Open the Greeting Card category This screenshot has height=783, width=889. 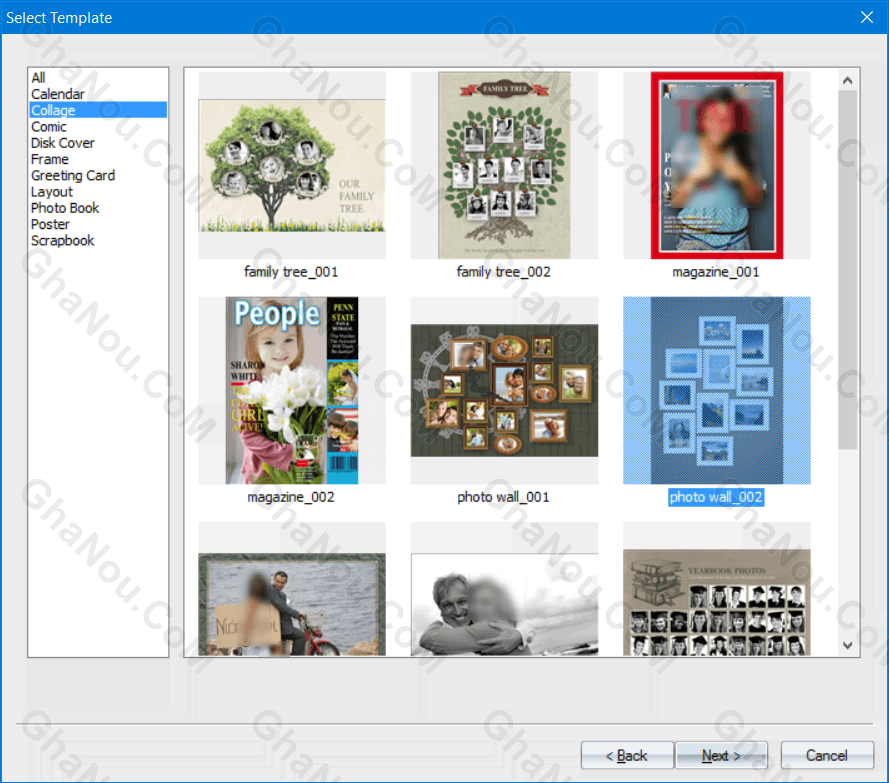[73, 175]
